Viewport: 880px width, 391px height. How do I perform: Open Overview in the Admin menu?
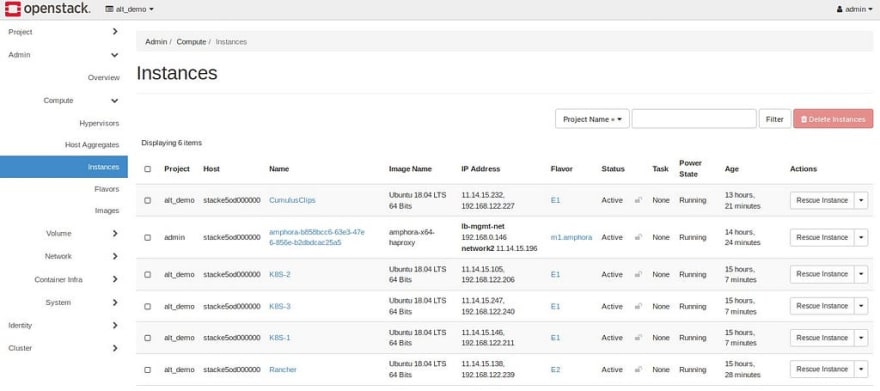[x=103, y=77]
